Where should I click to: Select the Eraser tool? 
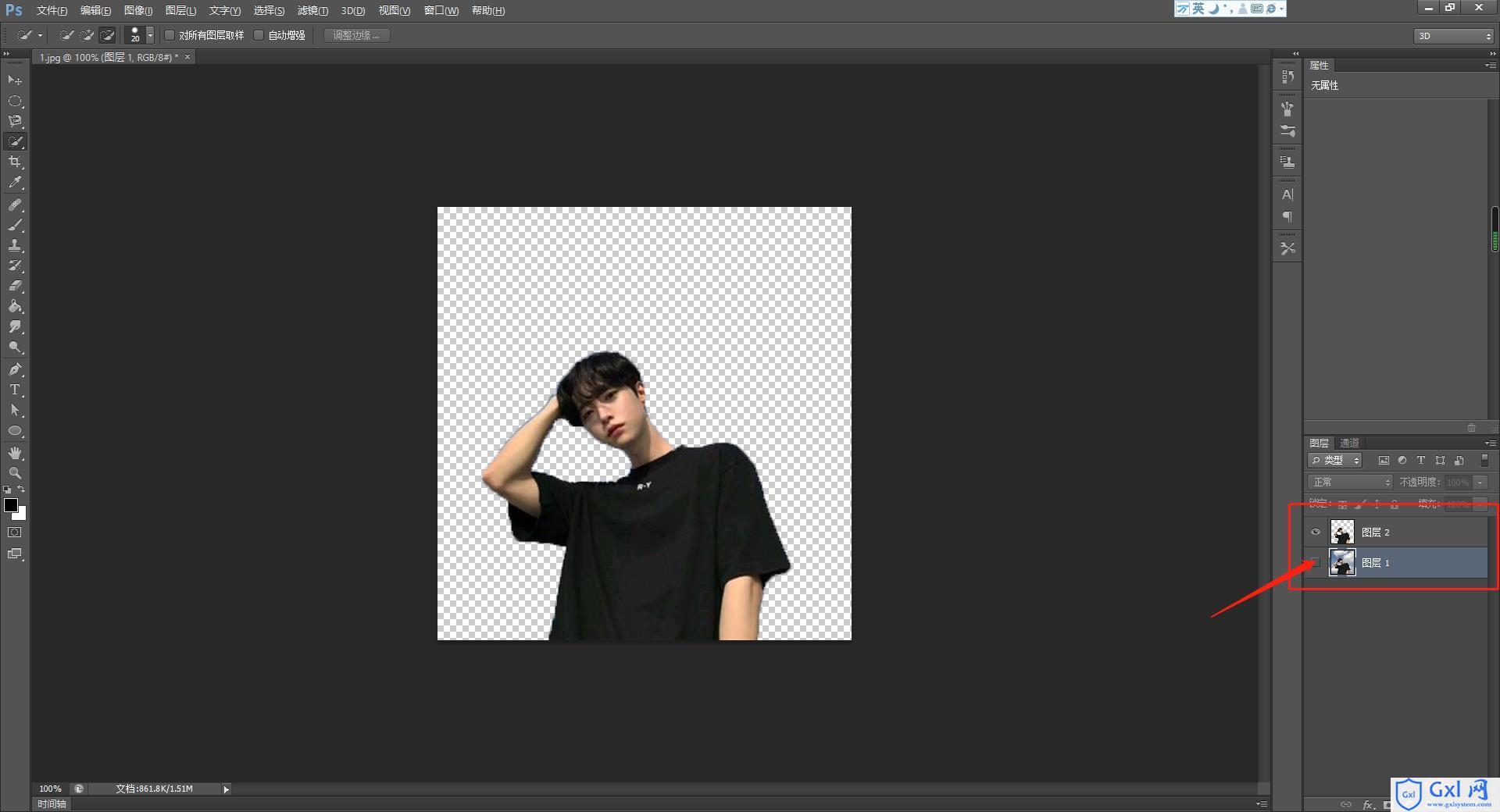[x=15, y=286]
